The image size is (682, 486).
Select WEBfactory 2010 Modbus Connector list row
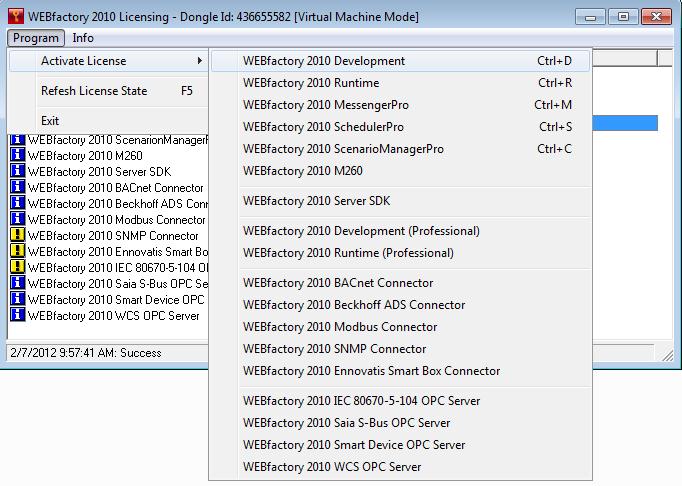coord(117,220)
